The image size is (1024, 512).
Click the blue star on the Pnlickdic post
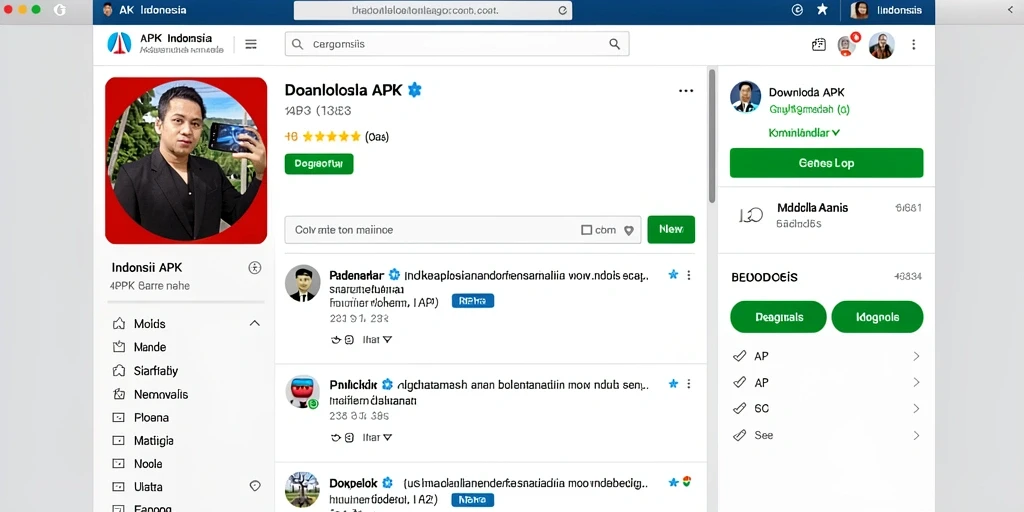coord(673,384)
